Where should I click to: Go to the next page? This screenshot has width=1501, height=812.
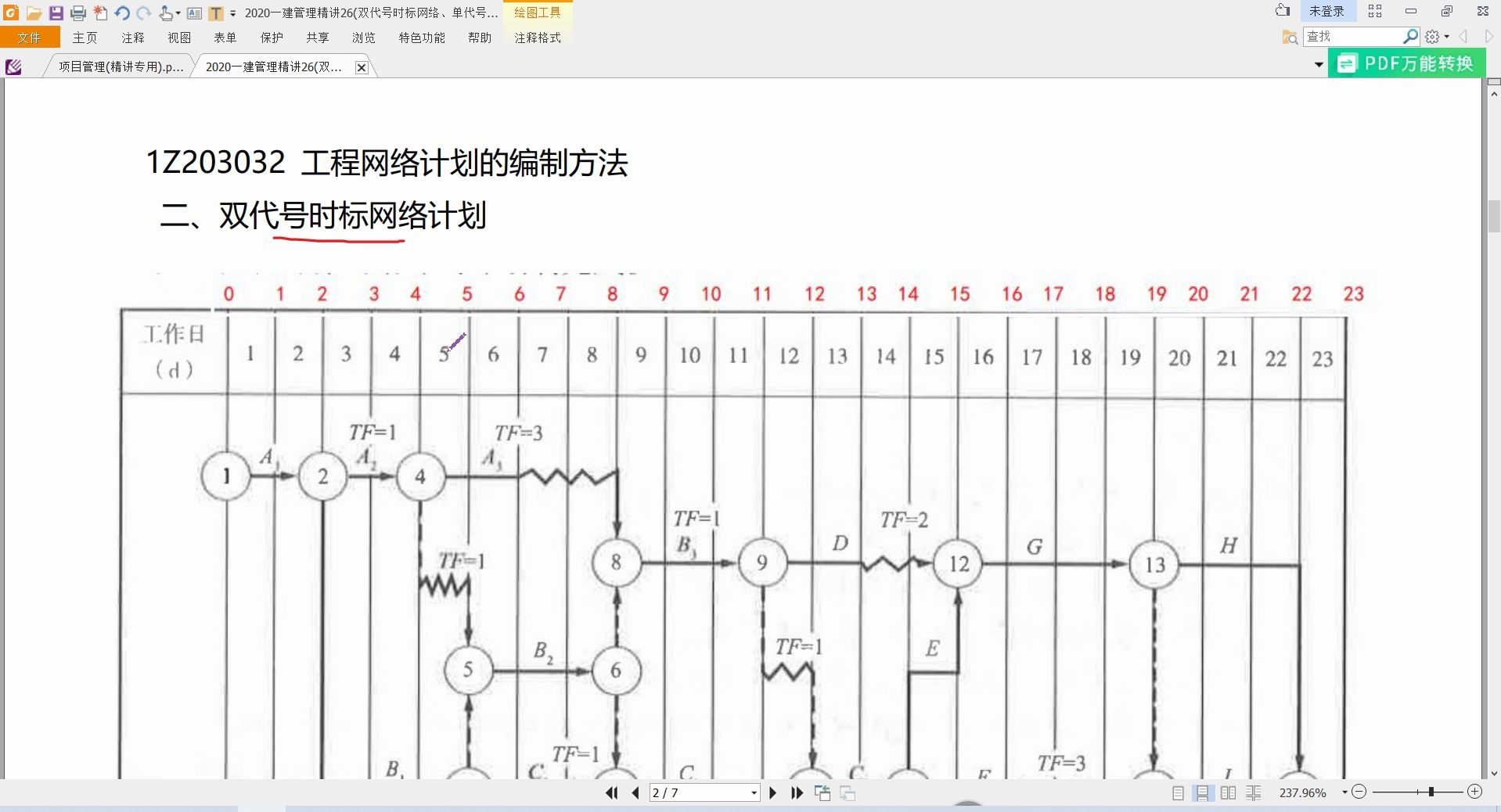773,792
